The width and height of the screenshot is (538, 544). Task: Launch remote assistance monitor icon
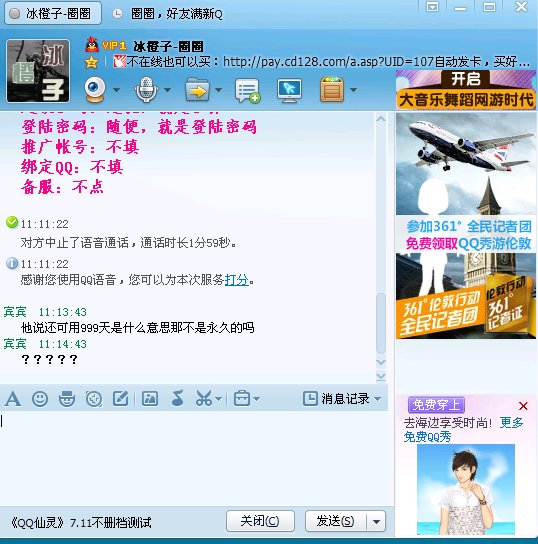(290, 90)
